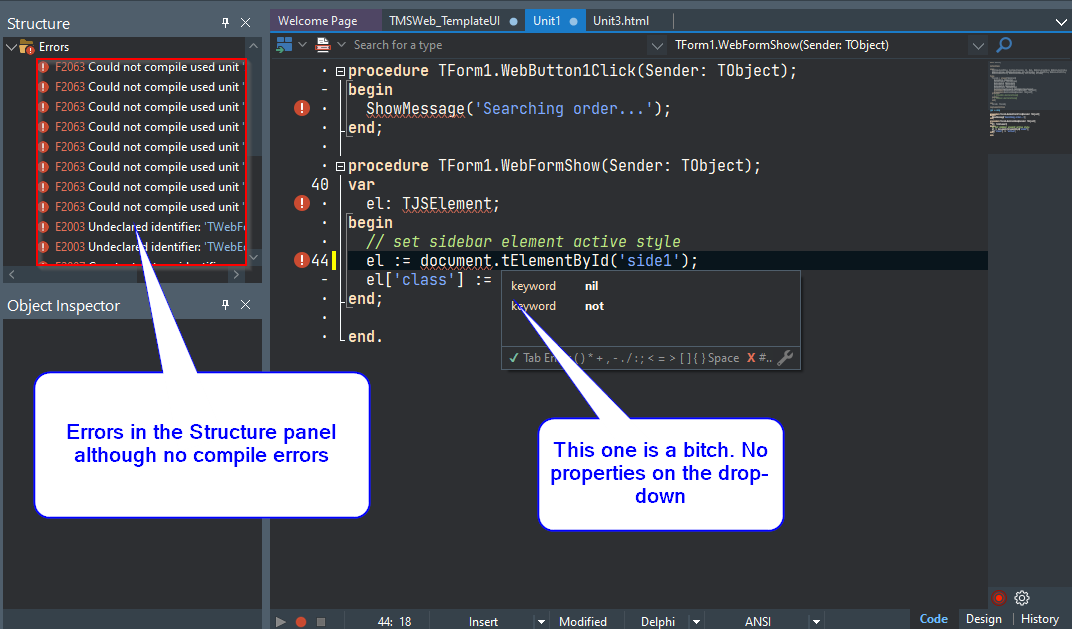
Task: Open the editor tabs overflow dropdown
Action: point(1060,22)
